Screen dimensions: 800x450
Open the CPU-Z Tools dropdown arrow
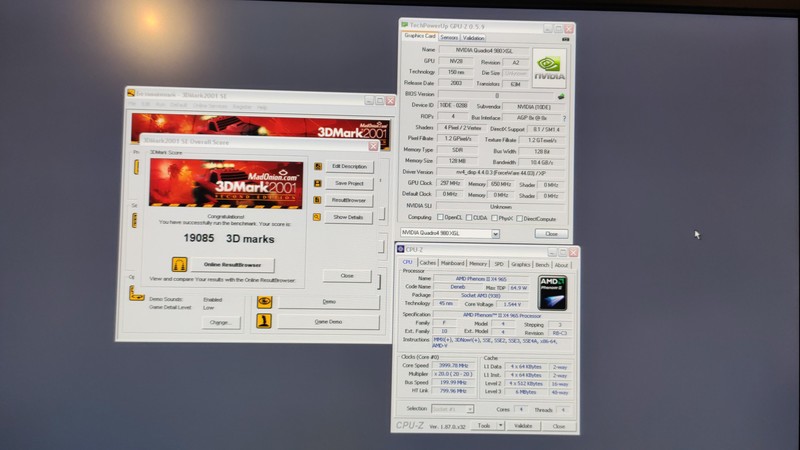(x=501, y=426)
